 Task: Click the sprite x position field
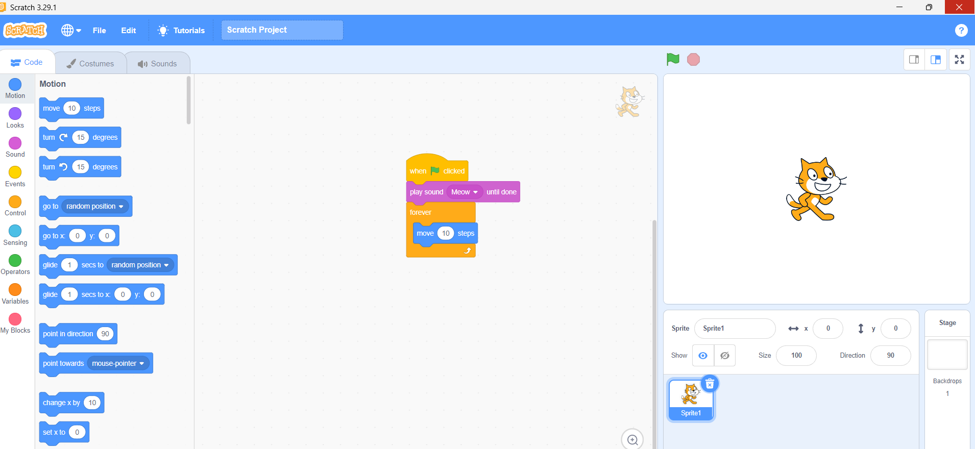click(828, 328)
